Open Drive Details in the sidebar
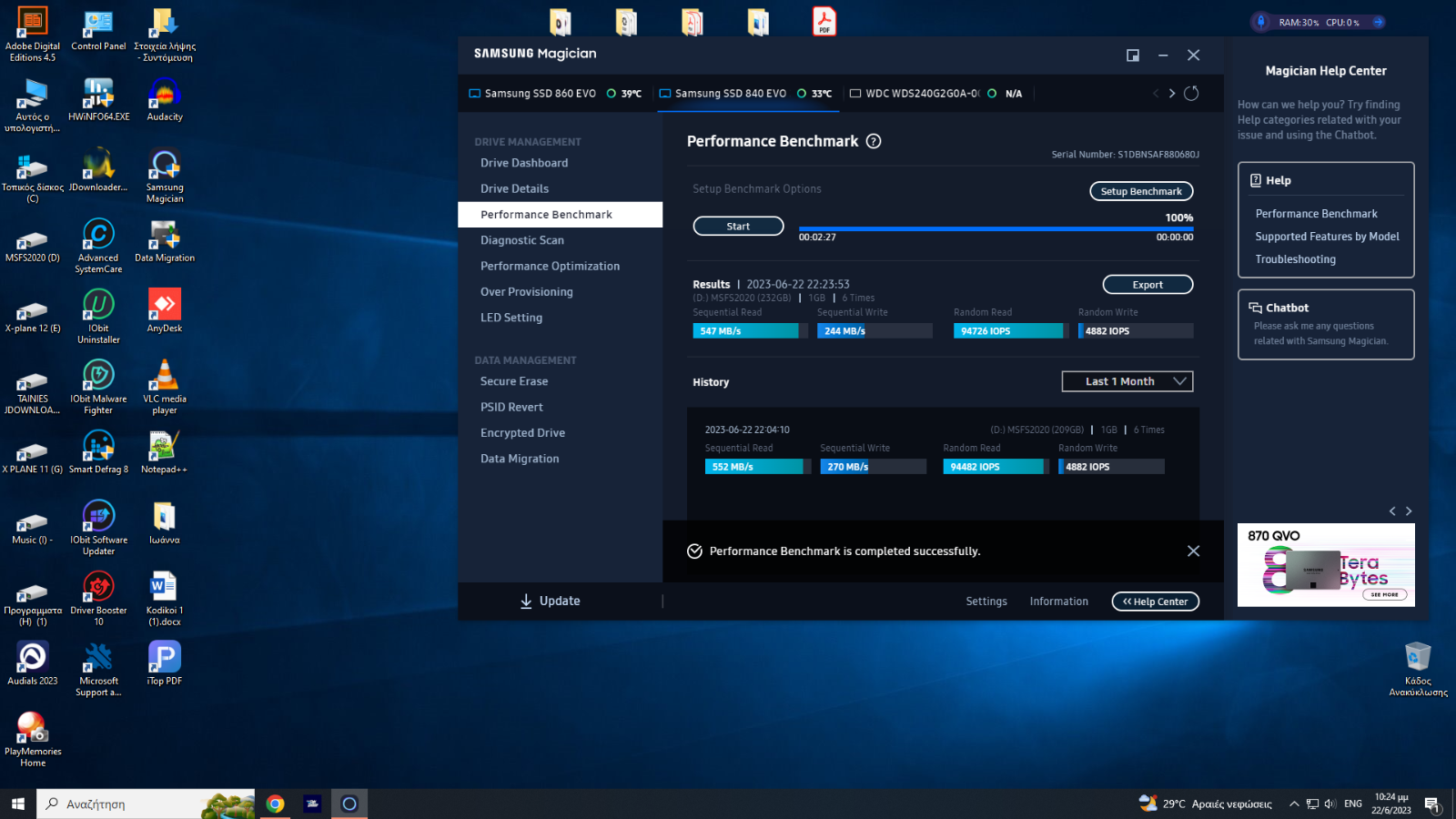 pyautogui.click(x=514, y=188)
